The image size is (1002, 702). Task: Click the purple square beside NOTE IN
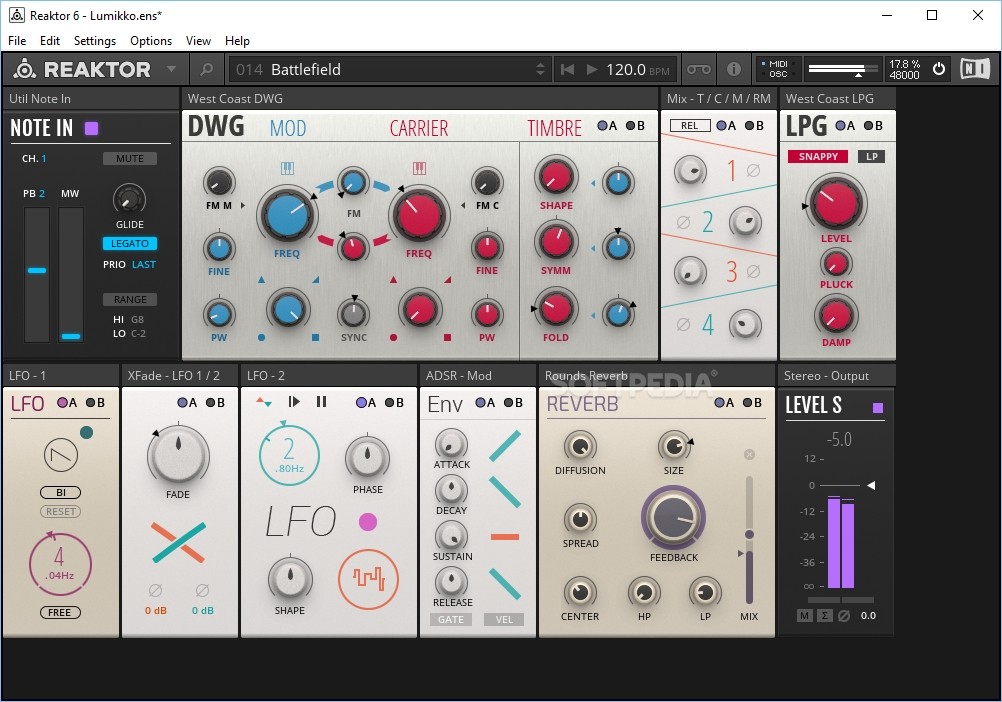pyautogui.click(x=91, y=128)
